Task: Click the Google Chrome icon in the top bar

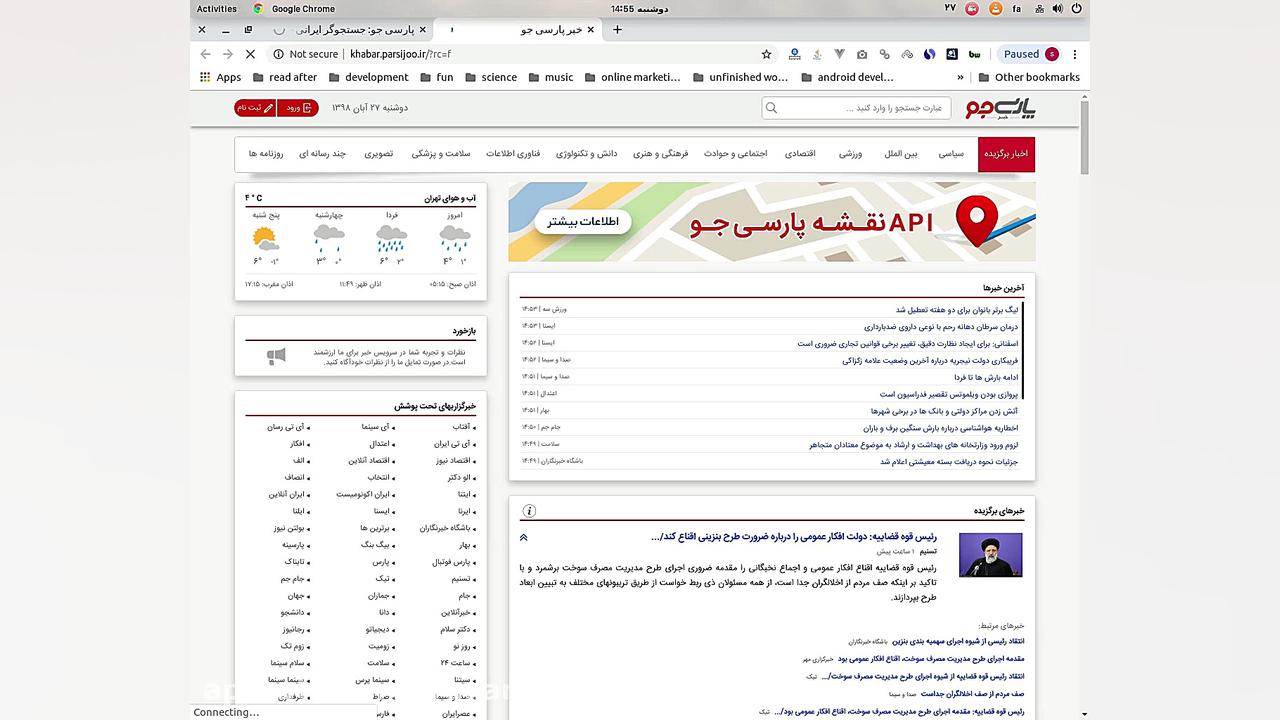Action: click(x=258, y=9)
